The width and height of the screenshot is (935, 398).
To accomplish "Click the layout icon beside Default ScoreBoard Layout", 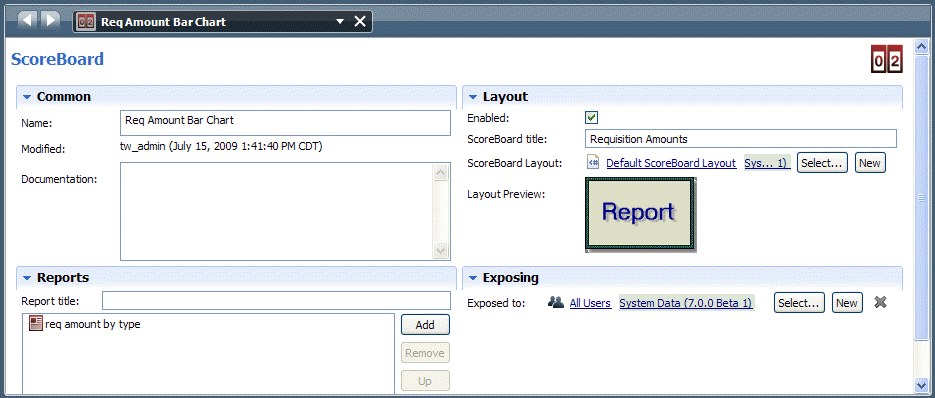I will [x=593, y=162].
